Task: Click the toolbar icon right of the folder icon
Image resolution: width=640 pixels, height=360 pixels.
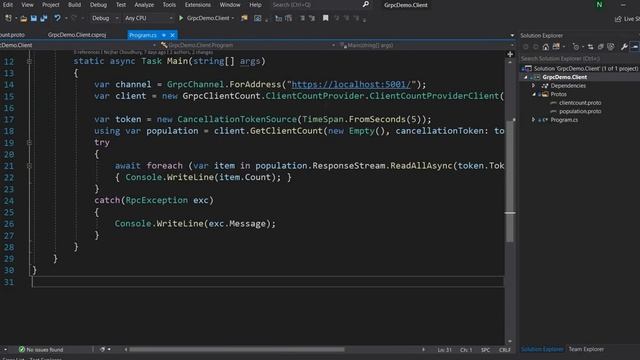Action: pyautogui.click(x=258, y=18)
